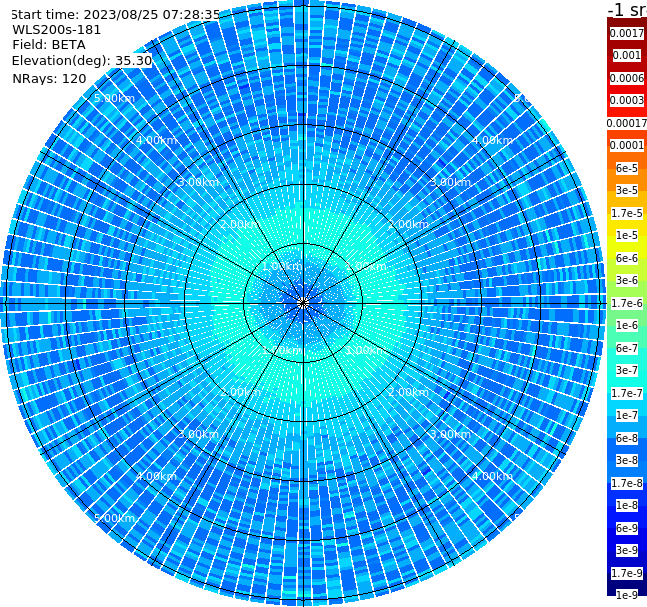This screenshot has height=607, width=647.
Task: Click the "NRays: 120" label
Action: [x=49, y=78]
